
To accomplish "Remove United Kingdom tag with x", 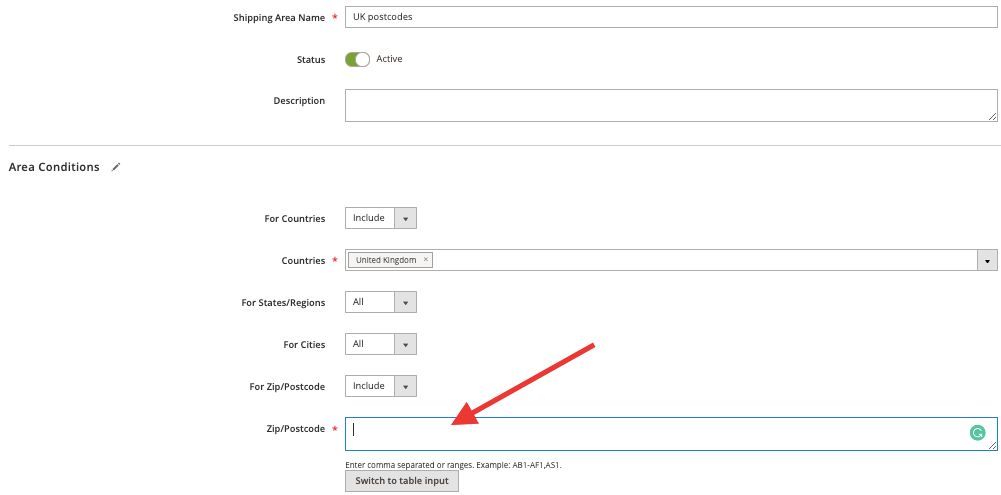I will coord(426,259).
